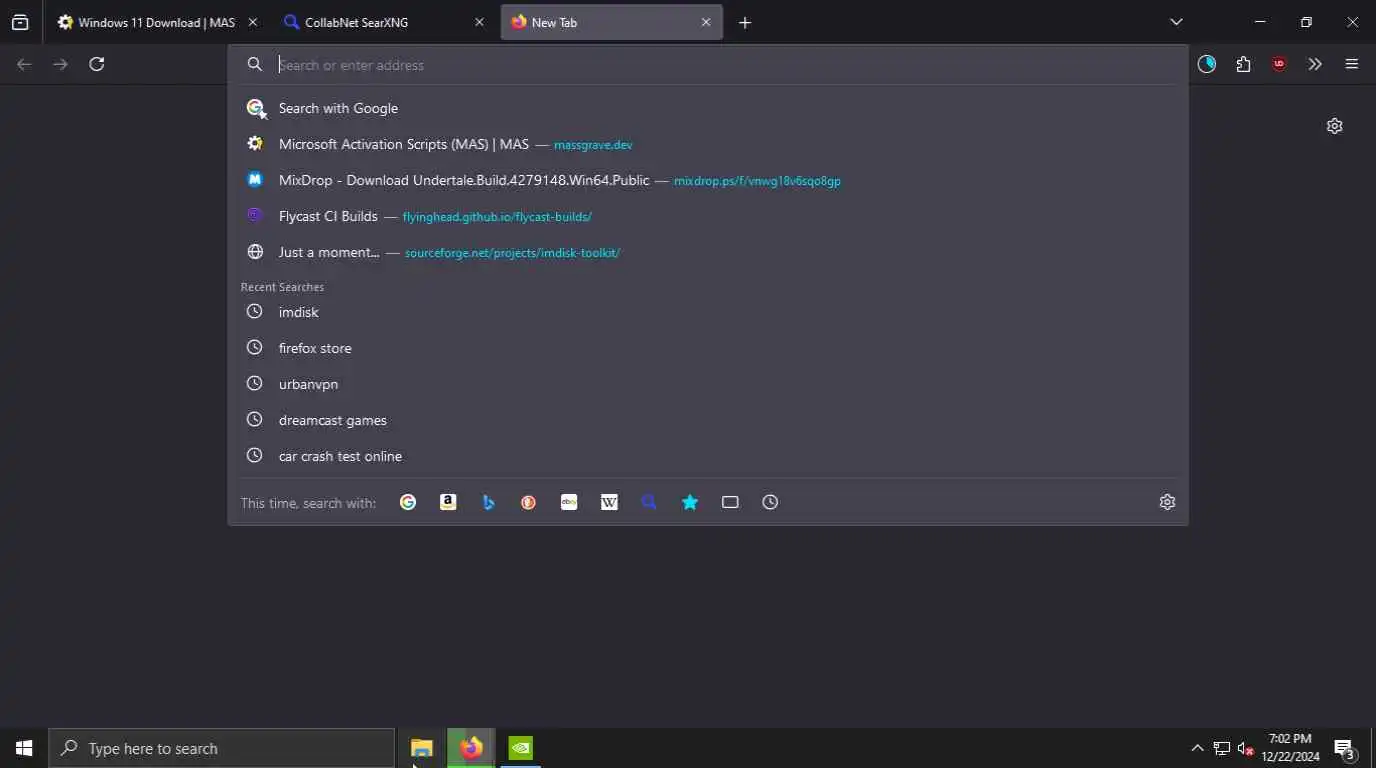Open Flycast CI Builds suggestion
The image size is (1376, 768).
pyautogui.click(x=708, y=216)
